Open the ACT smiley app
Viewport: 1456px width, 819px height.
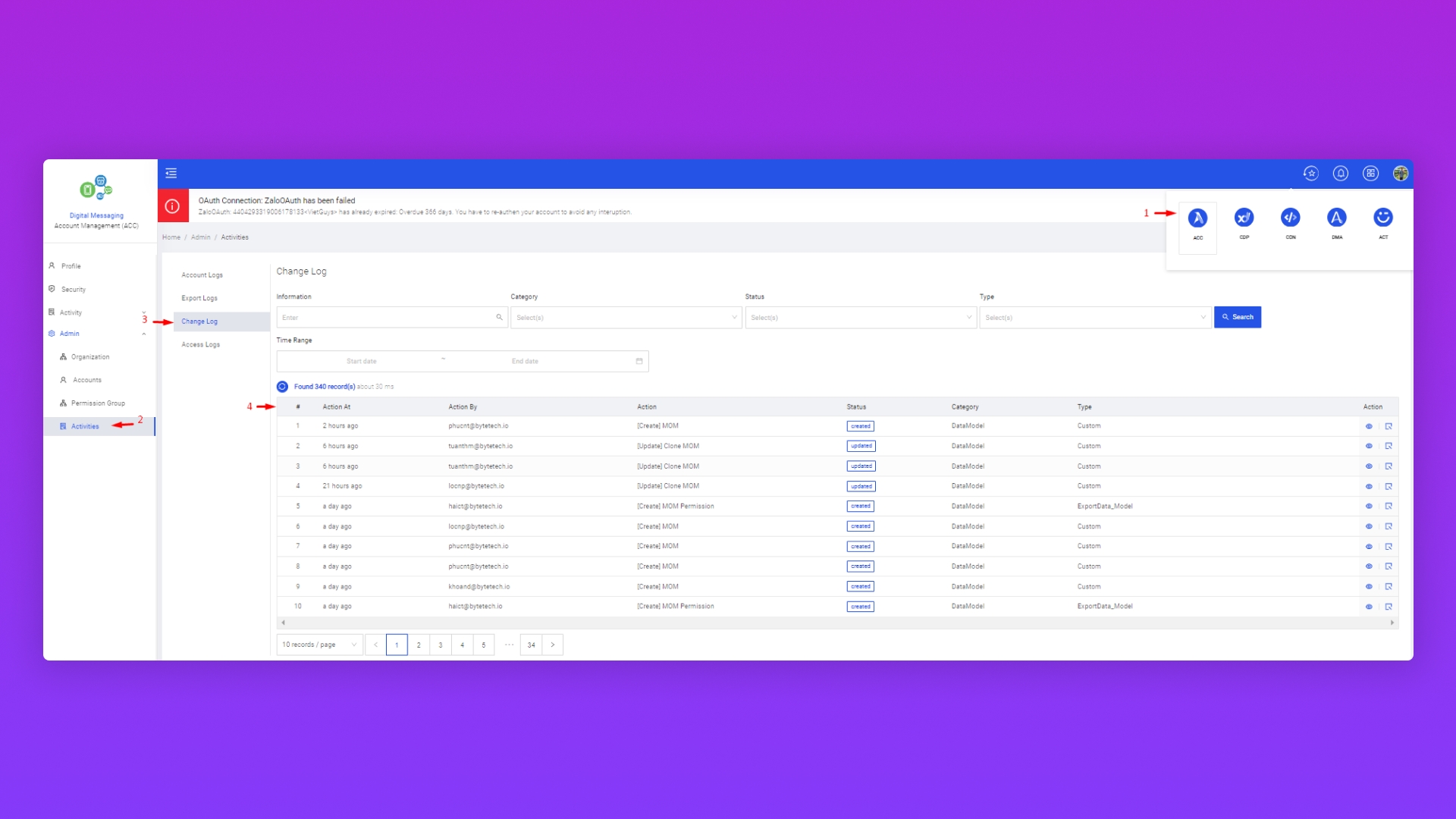click(1382, 218)
